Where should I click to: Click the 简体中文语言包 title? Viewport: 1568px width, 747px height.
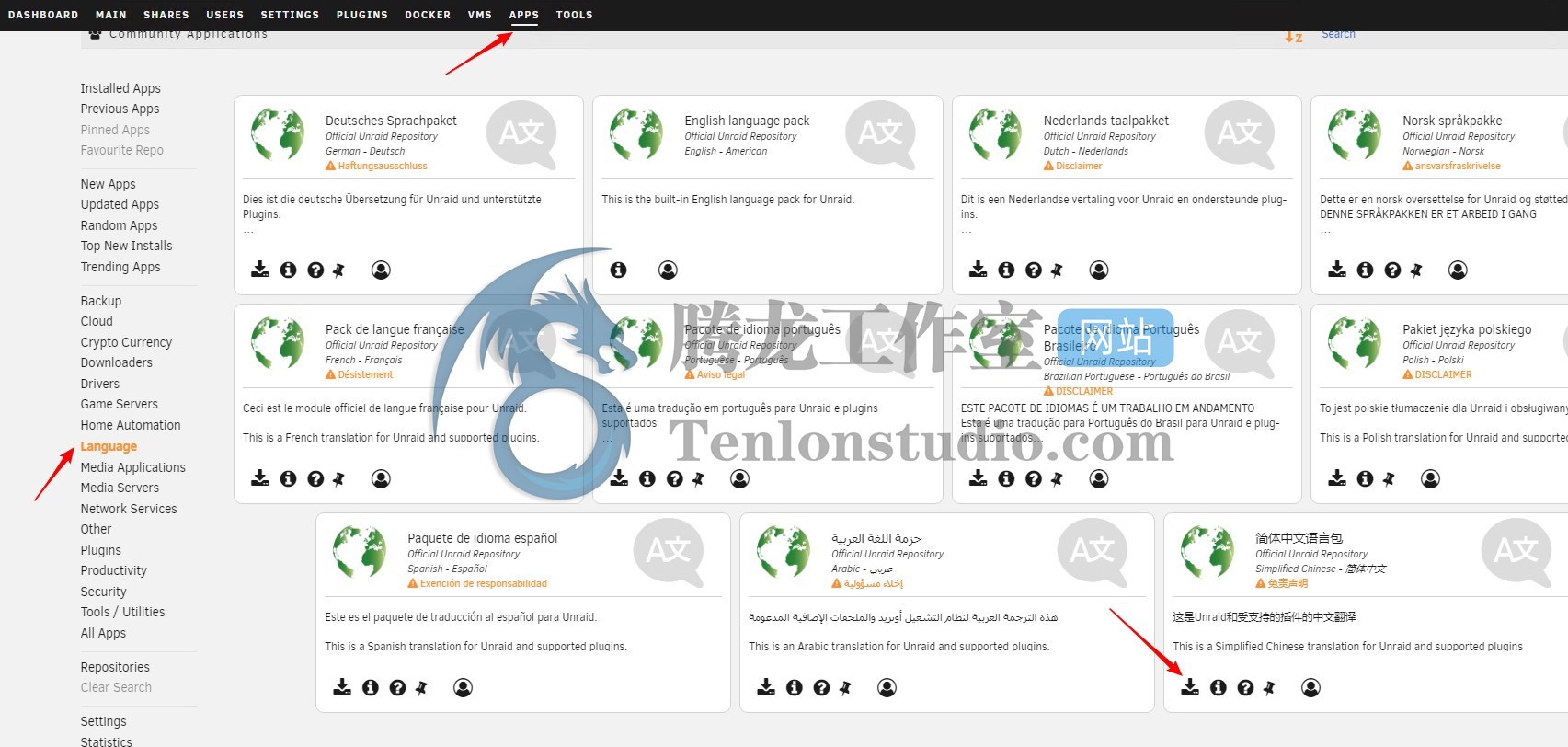1299,538
